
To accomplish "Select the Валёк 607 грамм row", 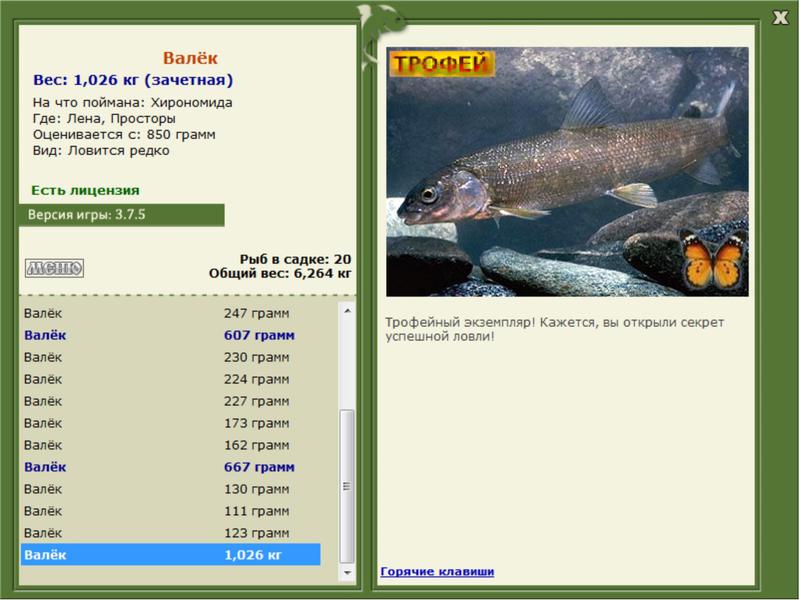I will pyautogui.click(x=170, y=335).
